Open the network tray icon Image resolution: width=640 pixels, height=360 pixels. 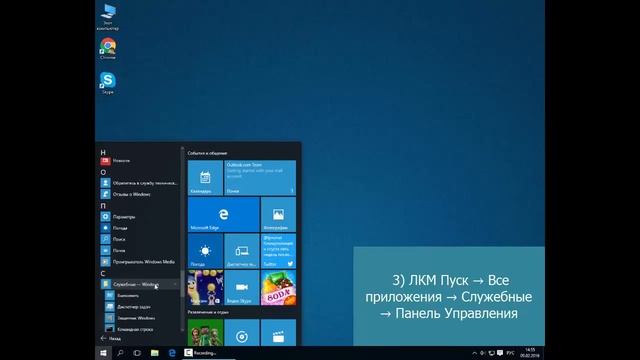click(491, 353)
